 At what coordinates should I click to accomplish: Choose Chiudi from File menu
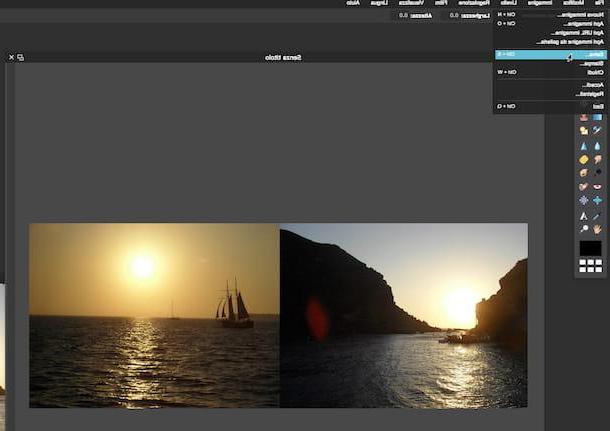(550, 72)
